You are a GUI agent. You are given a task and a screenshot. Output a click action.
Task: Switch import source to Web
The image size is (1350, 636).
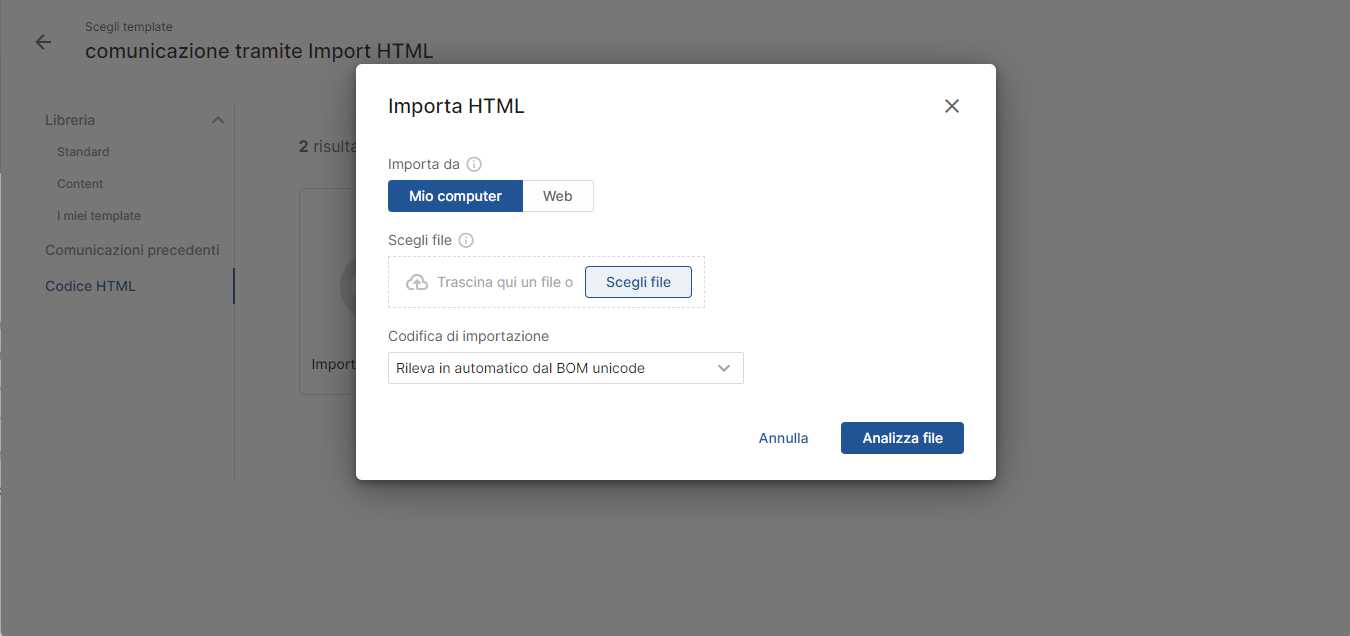pyautogui.click(x=558, y=196)
